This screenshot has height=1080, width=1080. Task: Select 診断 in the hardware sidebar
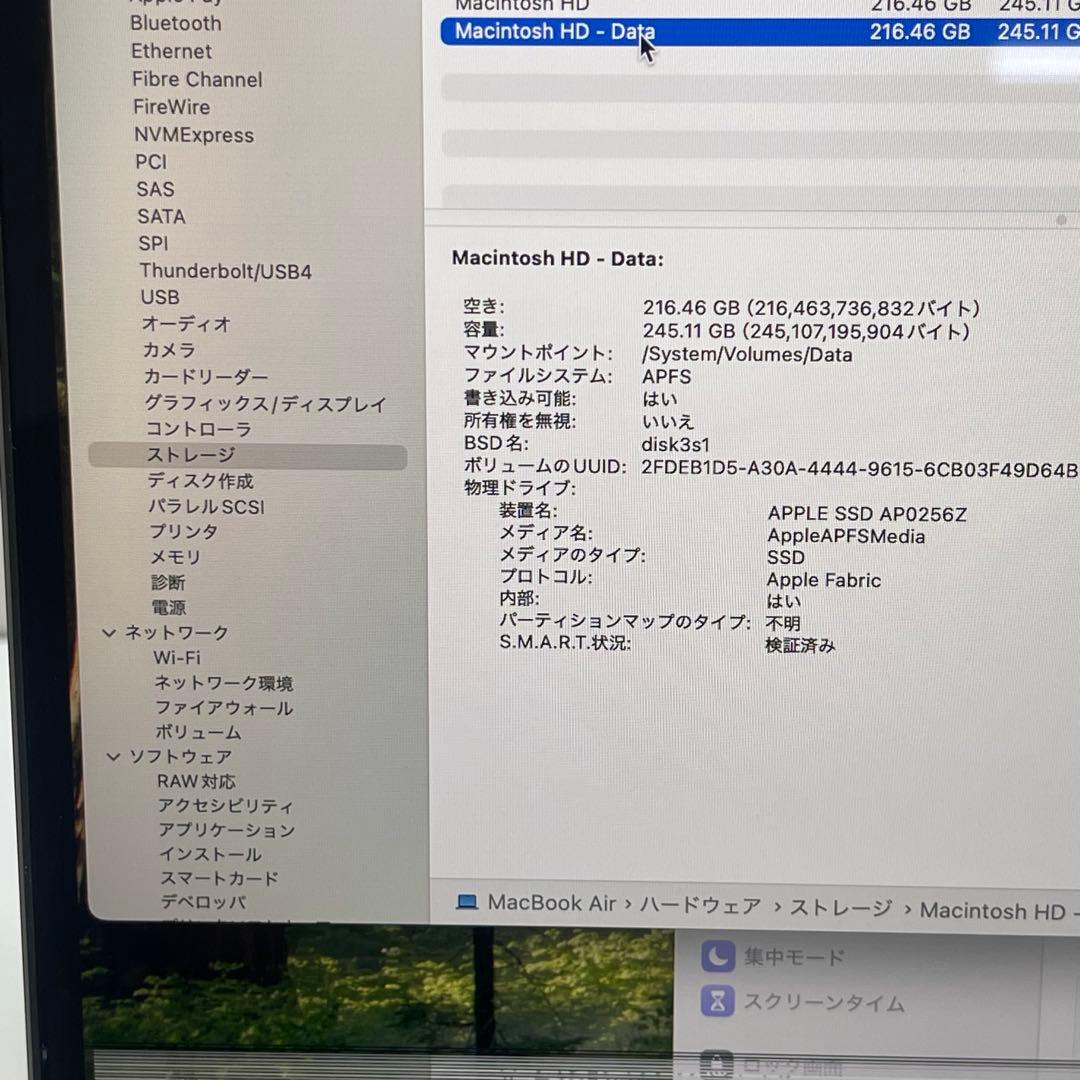pyautogui.click(x=170, y=582)
